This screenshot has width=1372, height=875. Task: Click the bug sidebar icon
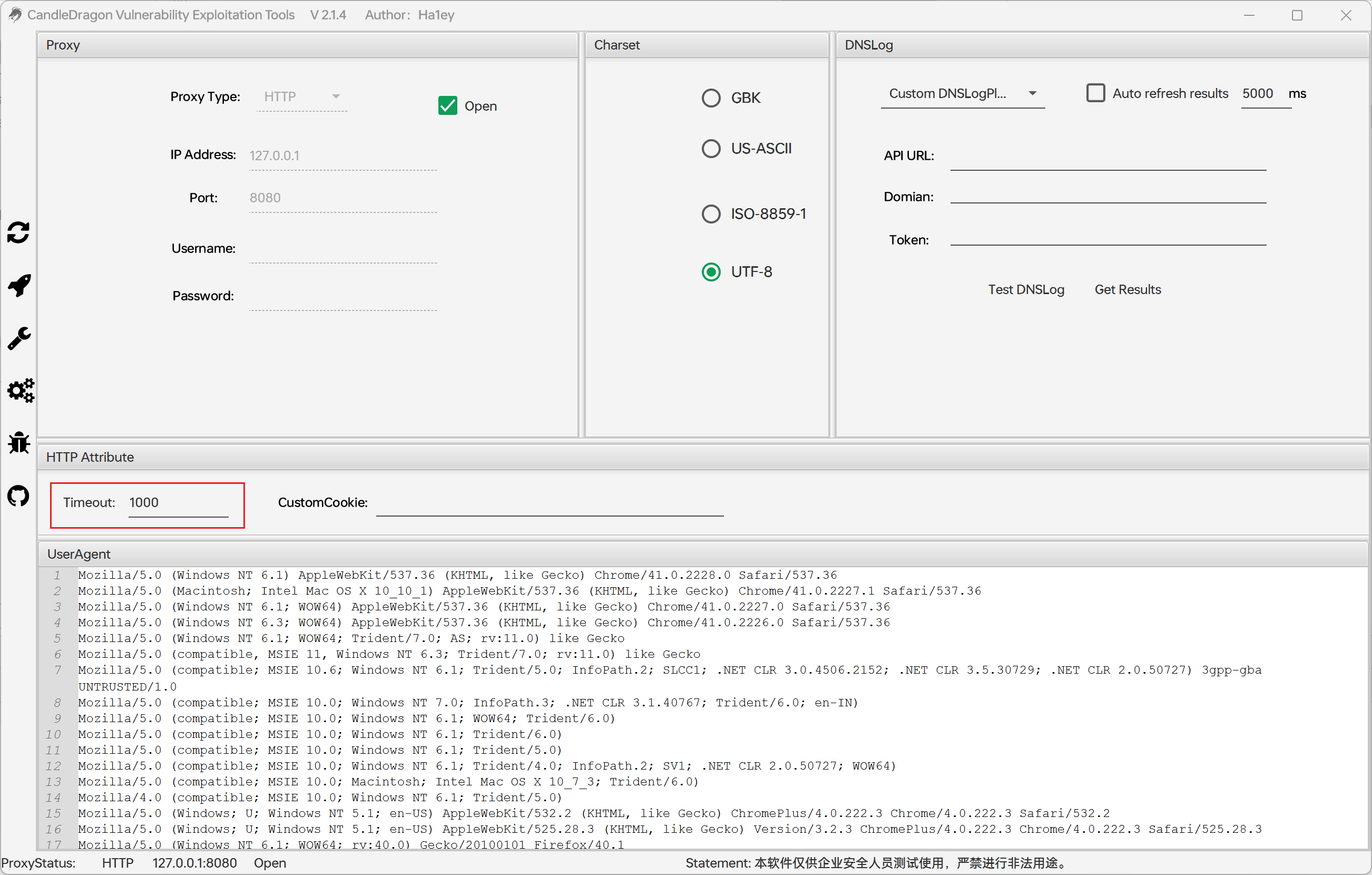[x=19, y=443]
